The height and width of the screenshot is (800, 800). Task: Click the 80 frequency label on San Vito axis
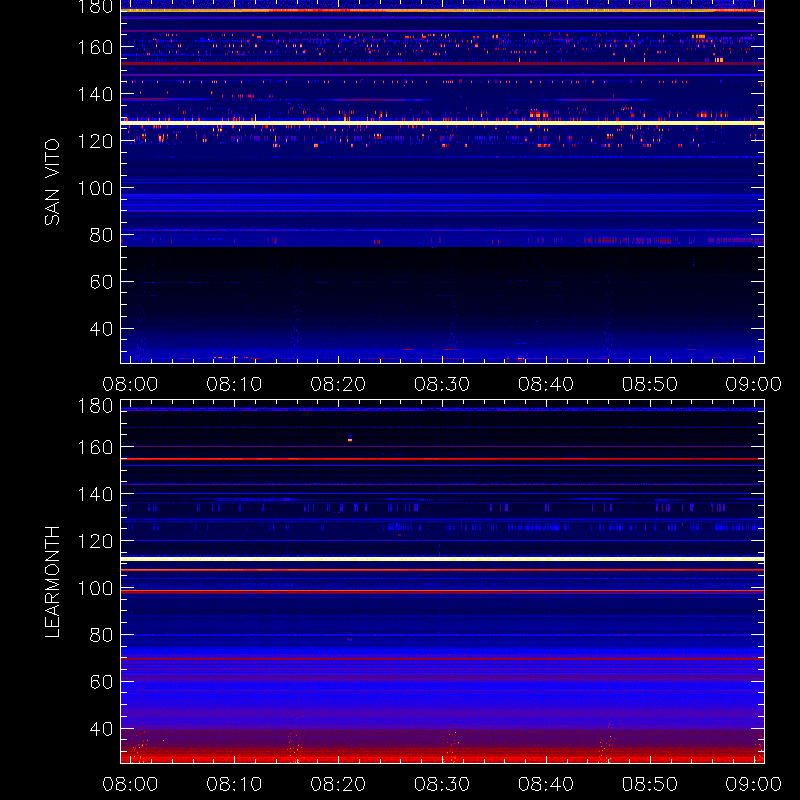click(101, 235)
